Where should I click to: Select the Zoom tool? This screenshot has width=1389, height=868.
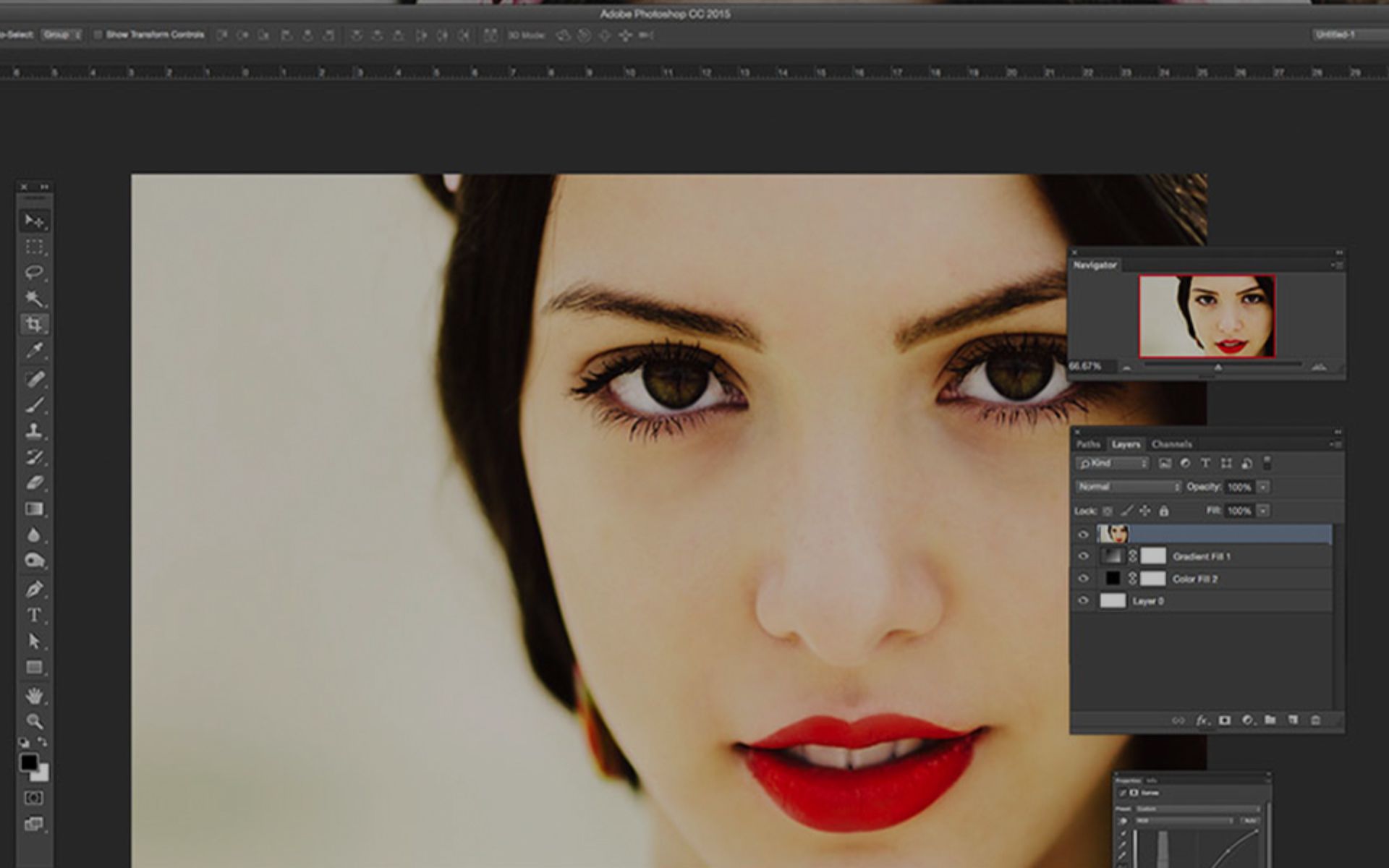click(34, 721)
